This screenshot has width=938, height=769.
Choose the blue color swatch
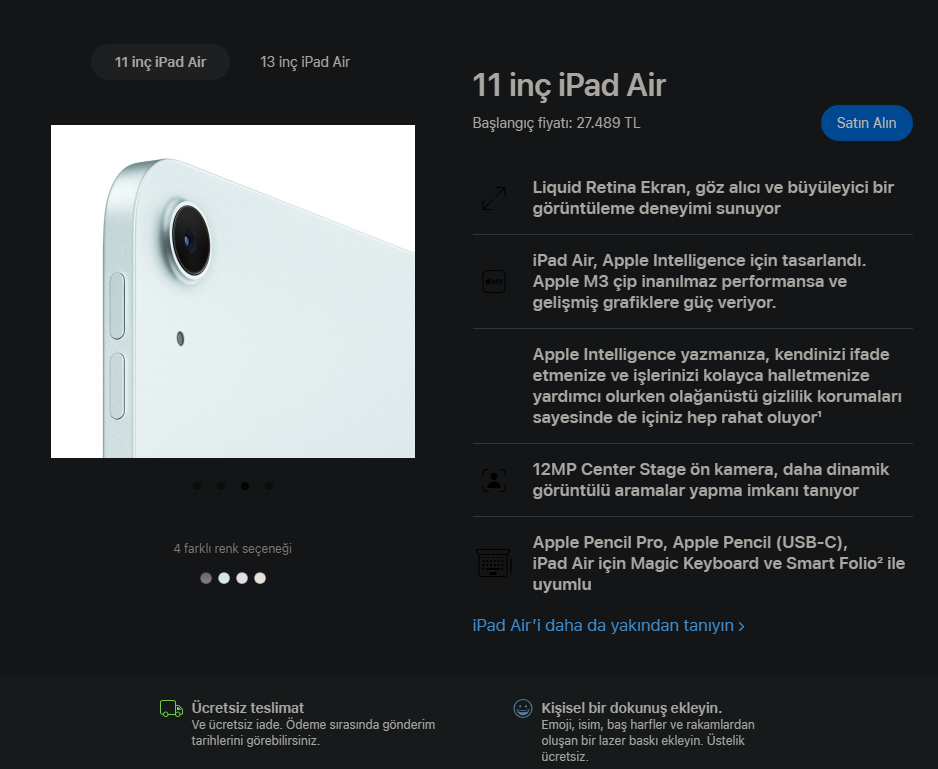coord(224,578)
